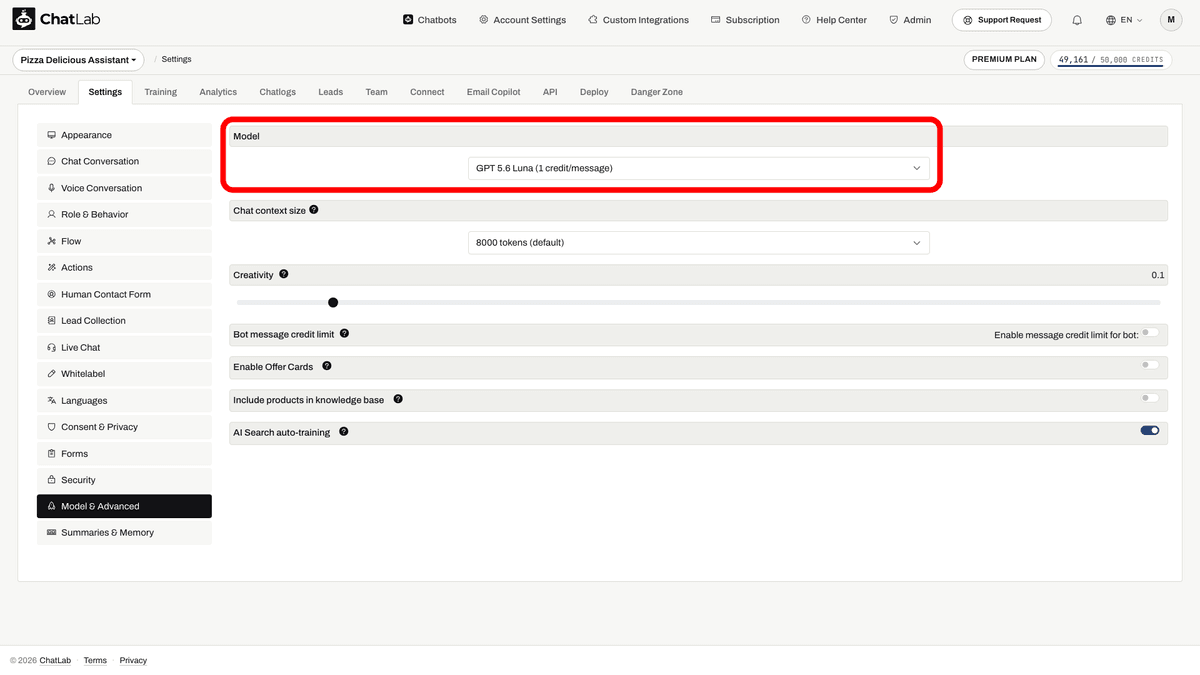Open the API tab
The width and height of the screenshot is (1200, 675).
pyautogui.click(x=550, y=92)
